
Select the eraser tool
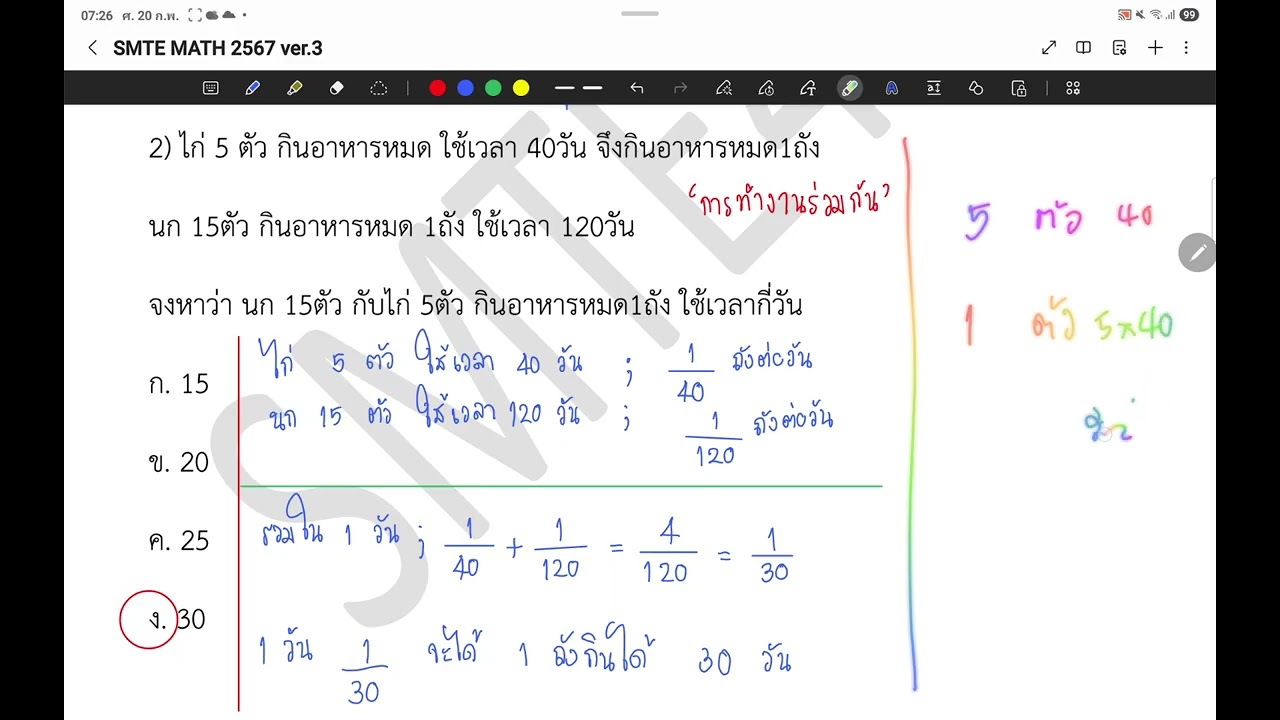point(337,88)
